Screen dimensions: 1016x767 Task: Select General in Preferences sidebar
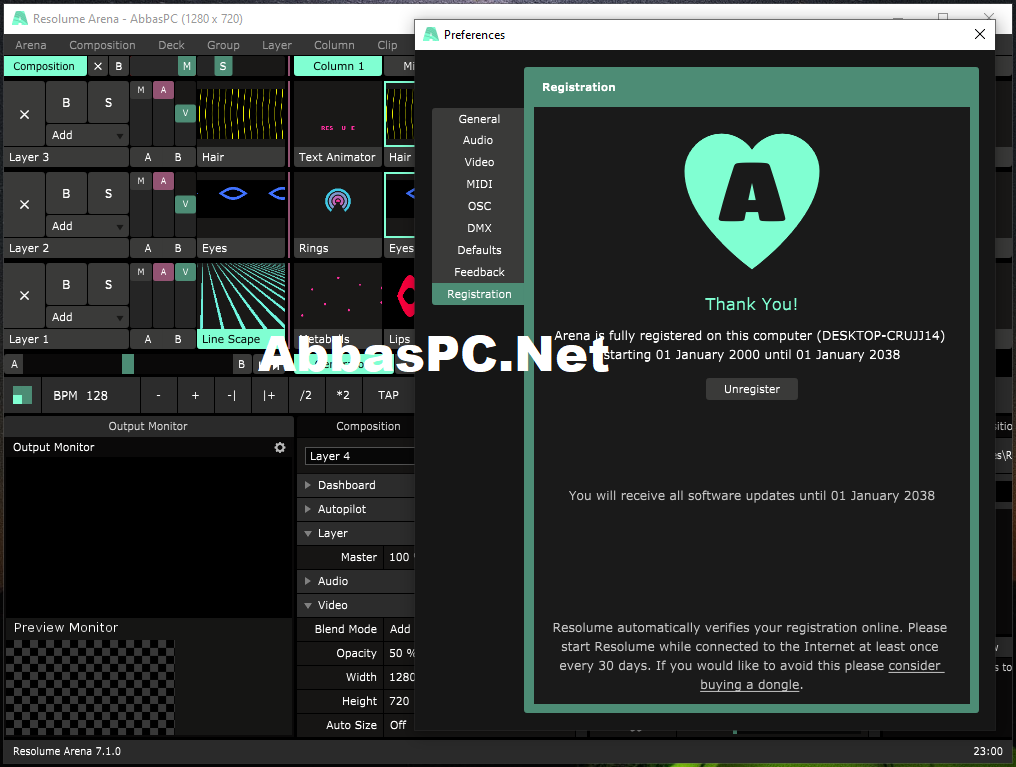[479, 119]
